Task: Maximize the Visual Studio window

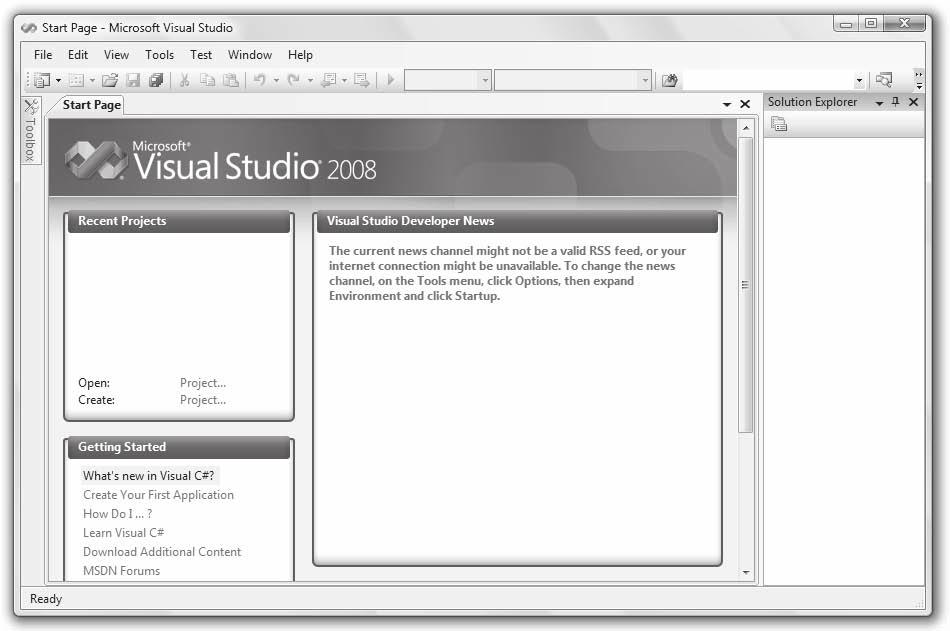Action: (871, 24)
